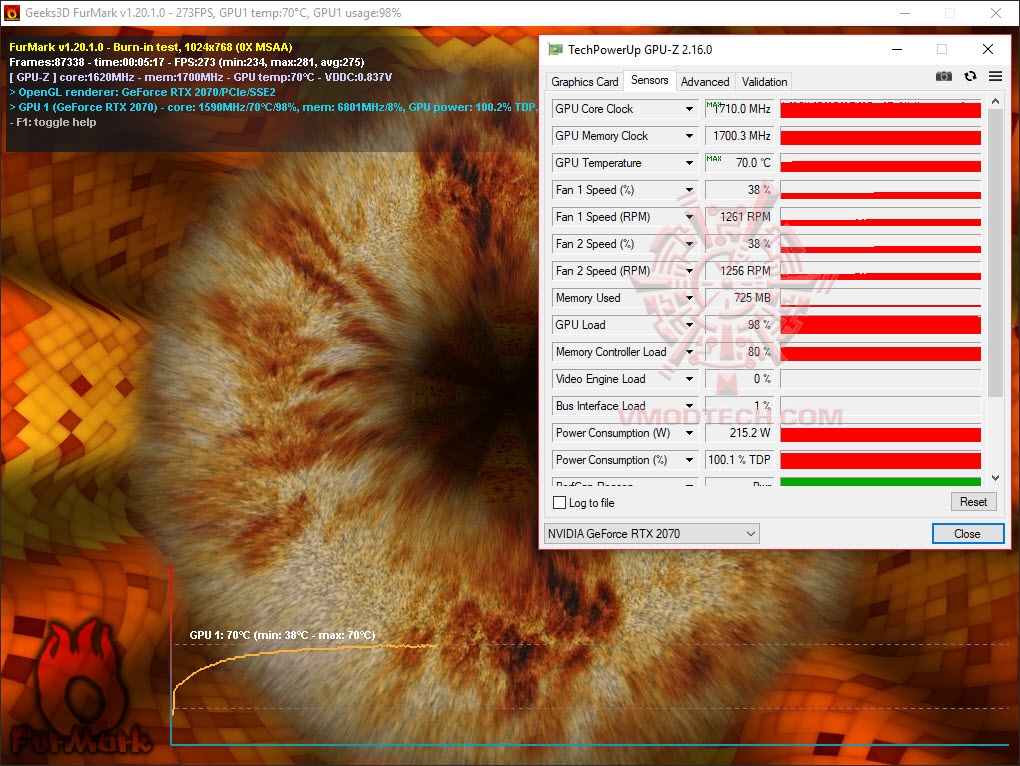Image resolution: width=1020 pixels, height=766 pixels.
Task: Go to the Validation tab
Action: click(x=764, y=81)
